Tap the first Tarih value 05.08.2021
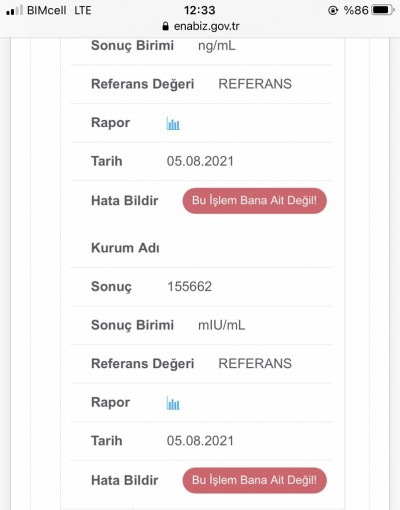The height and width of the screenshot is (510, 400). (x=200, y=161)
